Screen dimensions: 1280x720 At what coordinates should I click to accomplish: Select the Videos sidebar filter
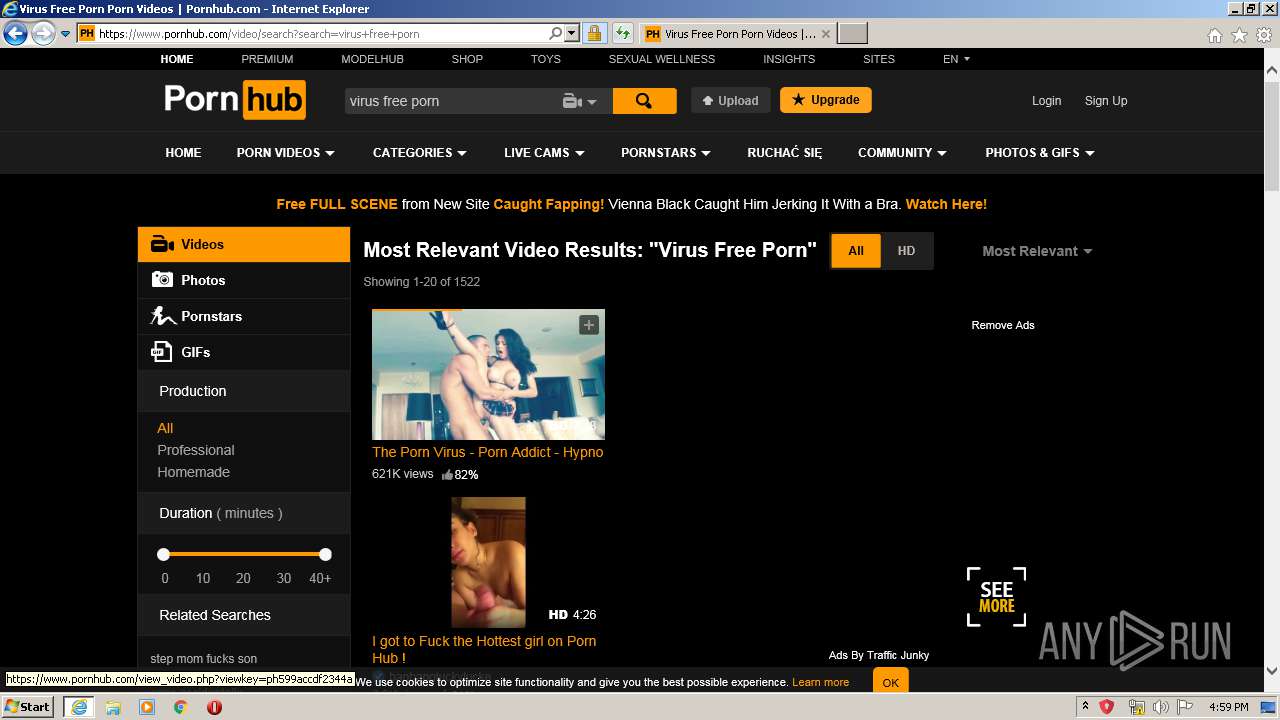[x=244, y=244]
